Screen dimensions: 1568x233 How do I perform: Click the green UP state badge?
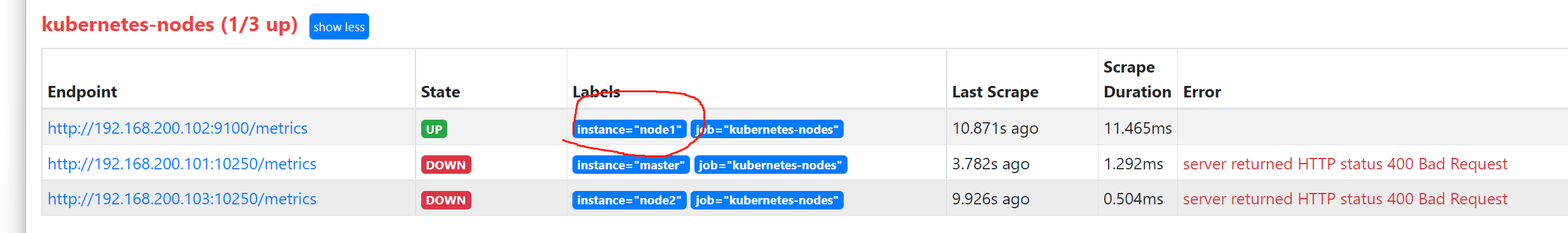(434, 129)
